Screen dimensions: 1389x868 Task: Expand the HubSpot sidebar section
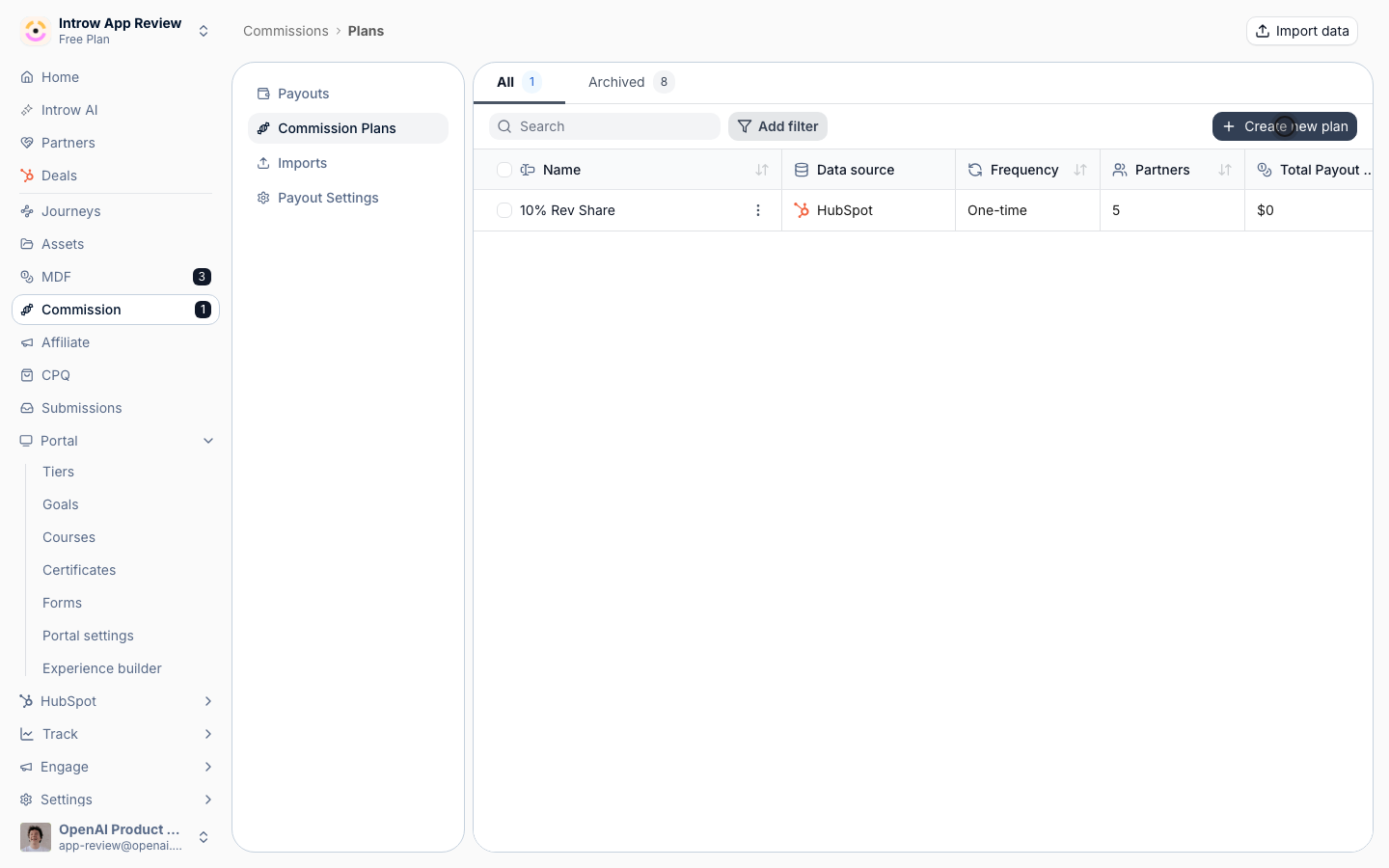208,701
